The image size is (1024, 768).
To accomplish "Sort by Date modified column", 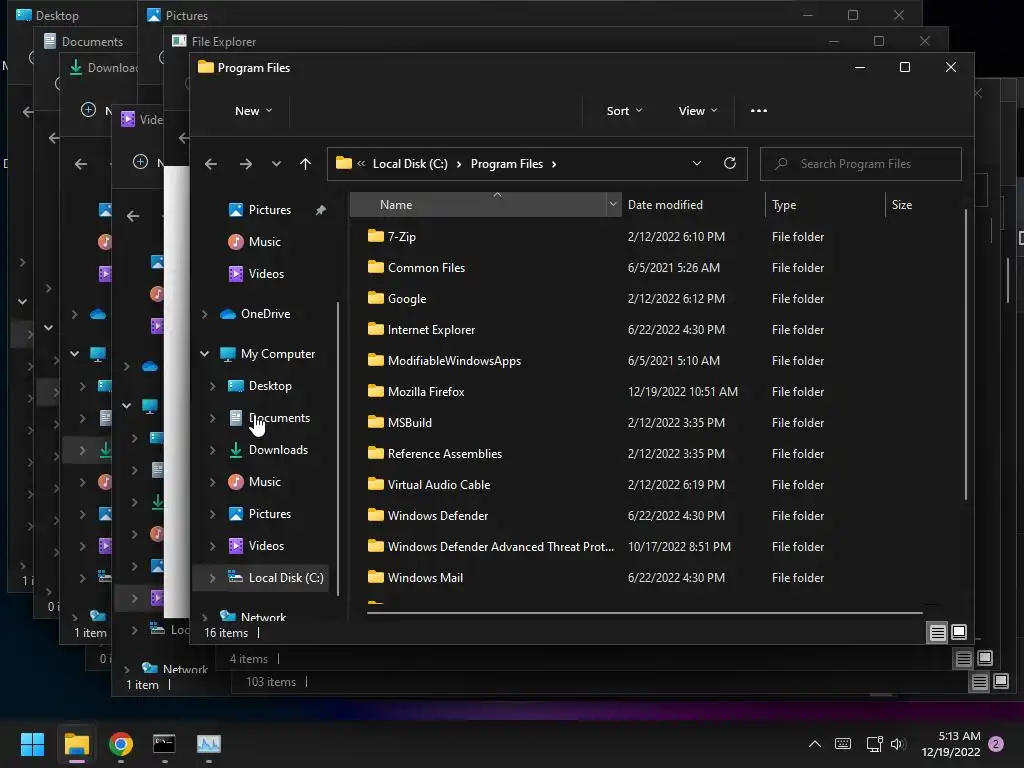I will click(x=692, y=205).
